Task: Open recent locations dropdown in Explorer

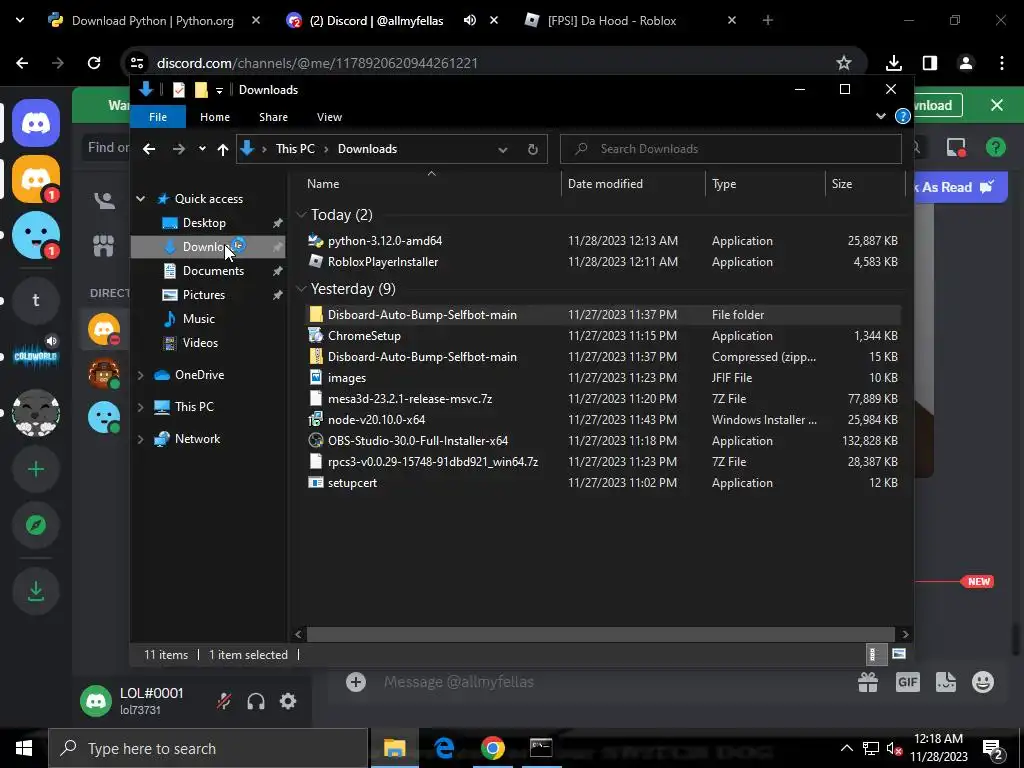Action: coord(202,149)
